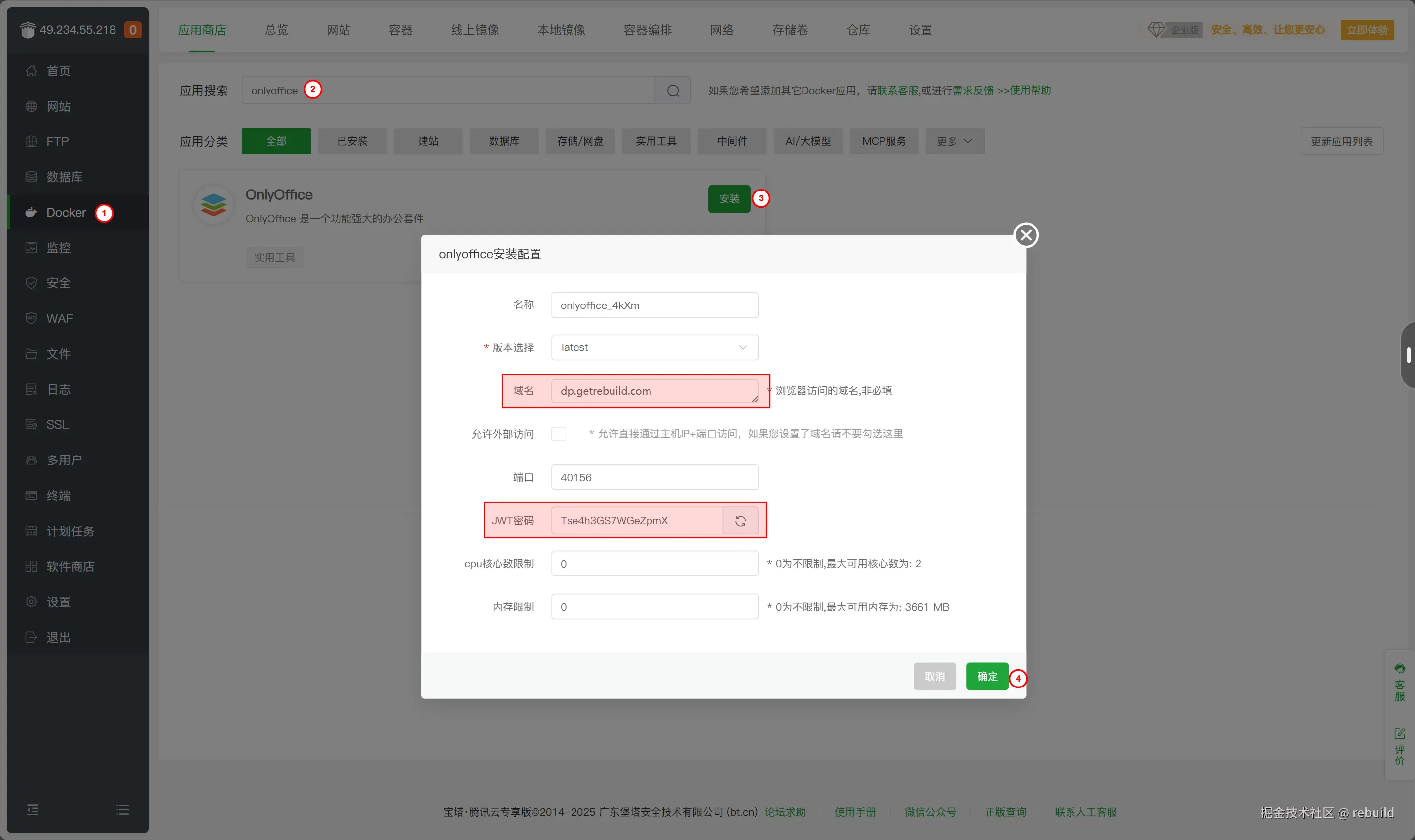The height and width of the screenshot is (840, 1415).
Task: Click the 更新应用列表 button
Action: point(1341,141)
